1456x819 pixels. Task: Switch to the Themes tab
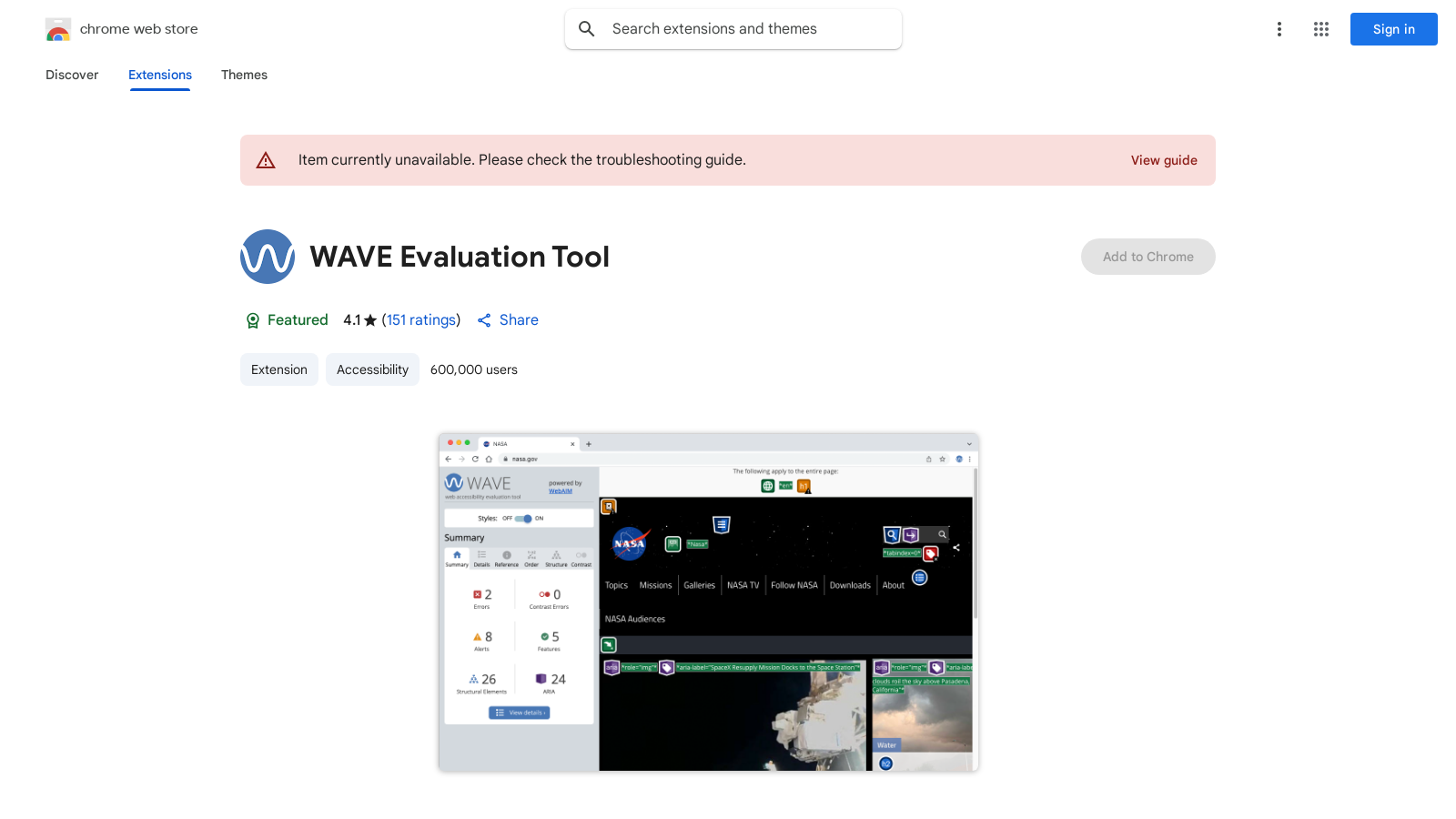click(x=244, y=75)
